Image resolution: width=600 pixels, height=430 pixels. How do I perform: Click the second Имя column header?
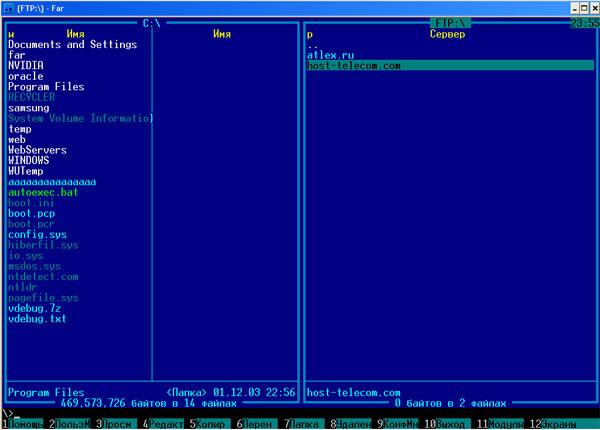222,34
